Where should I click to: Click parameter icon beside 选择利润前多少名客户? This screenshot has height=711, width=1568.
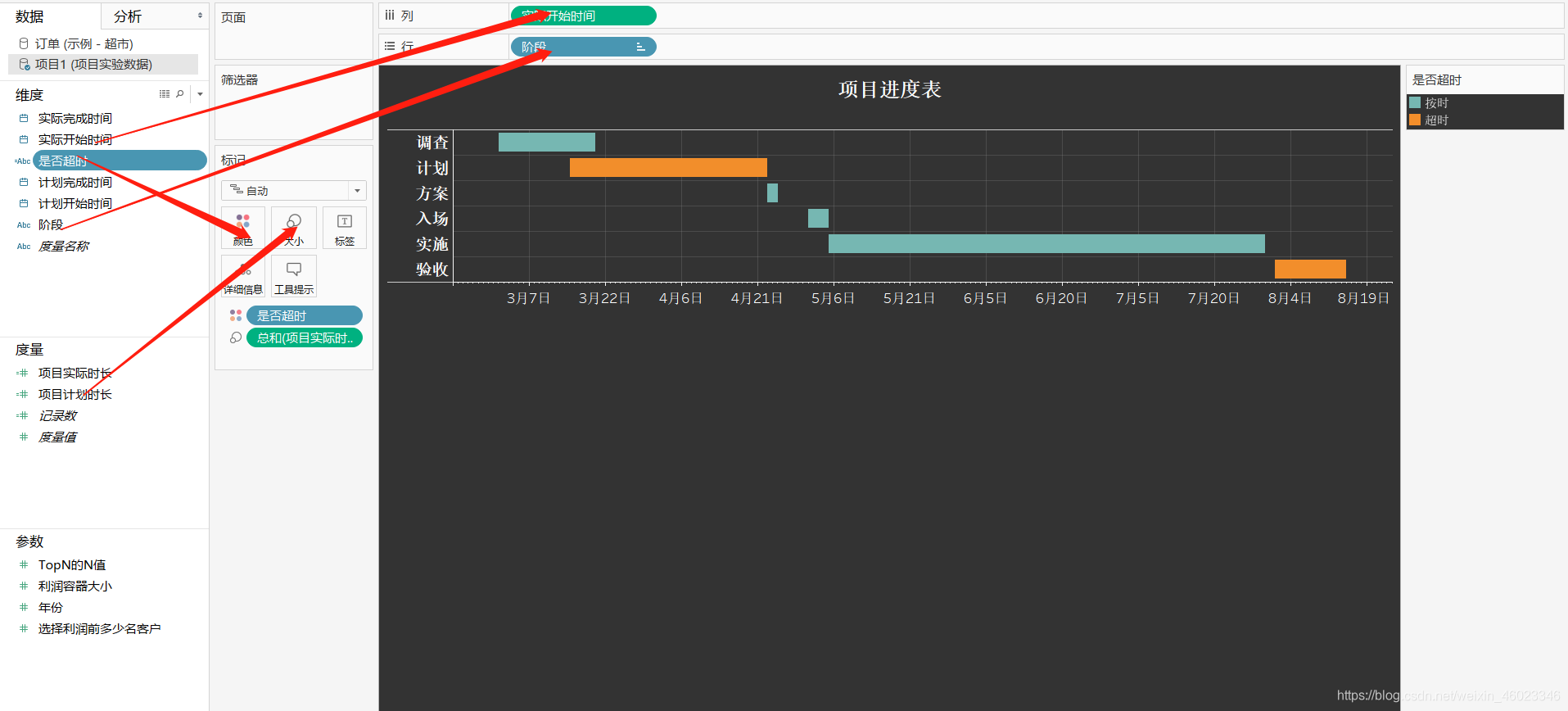[24, 629]
